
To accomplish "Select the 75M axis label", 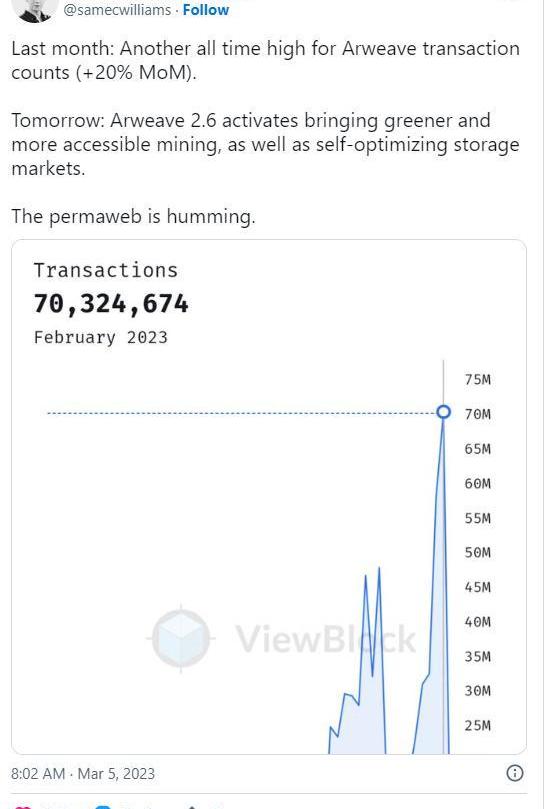I will coord(477,380).
